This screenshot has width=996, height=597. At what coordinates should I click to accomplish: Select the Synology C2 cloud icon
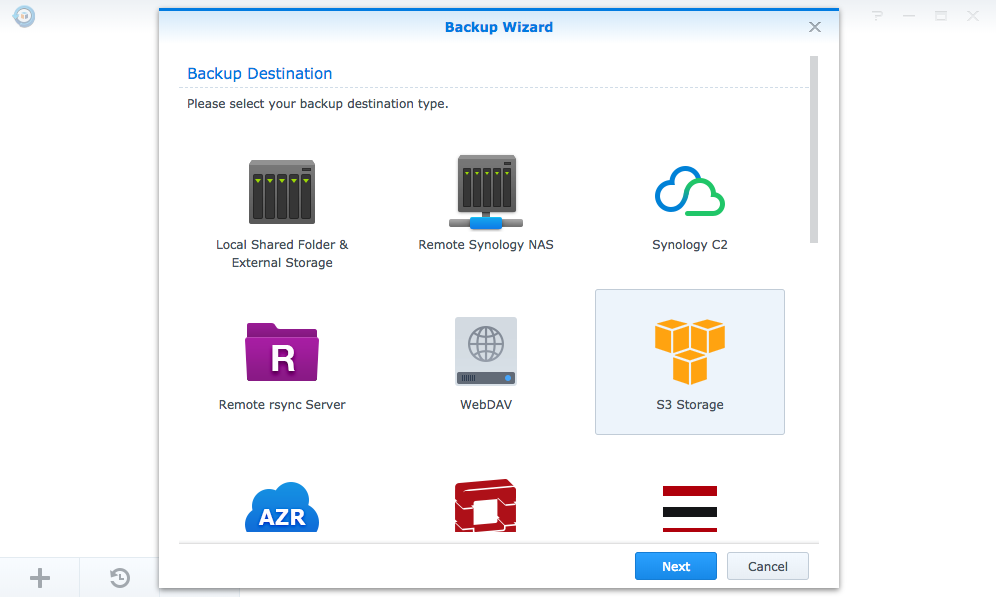click(689, 192)
